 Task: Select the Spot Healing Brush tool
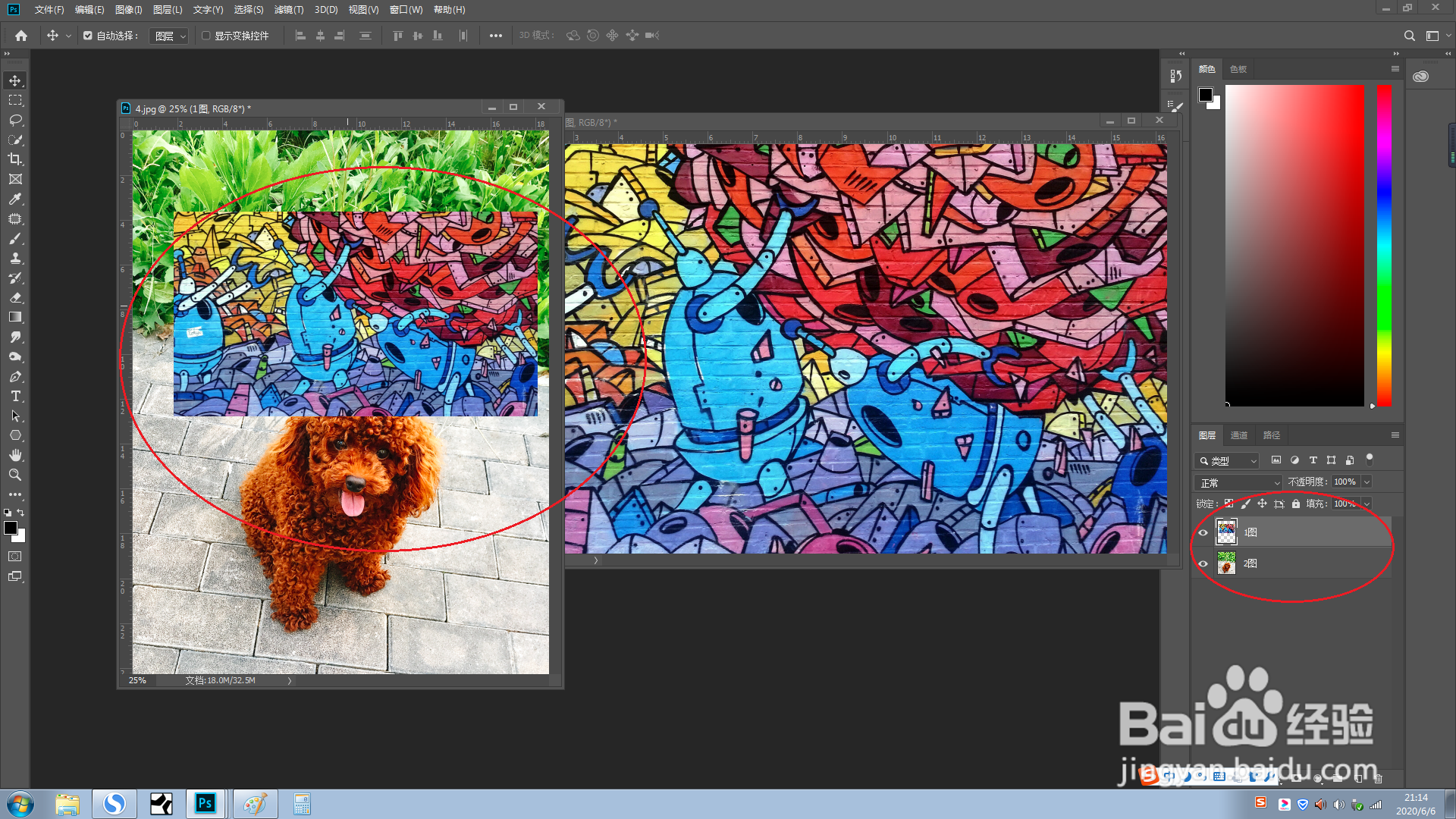pyautogui.click(x=15, y=218)
